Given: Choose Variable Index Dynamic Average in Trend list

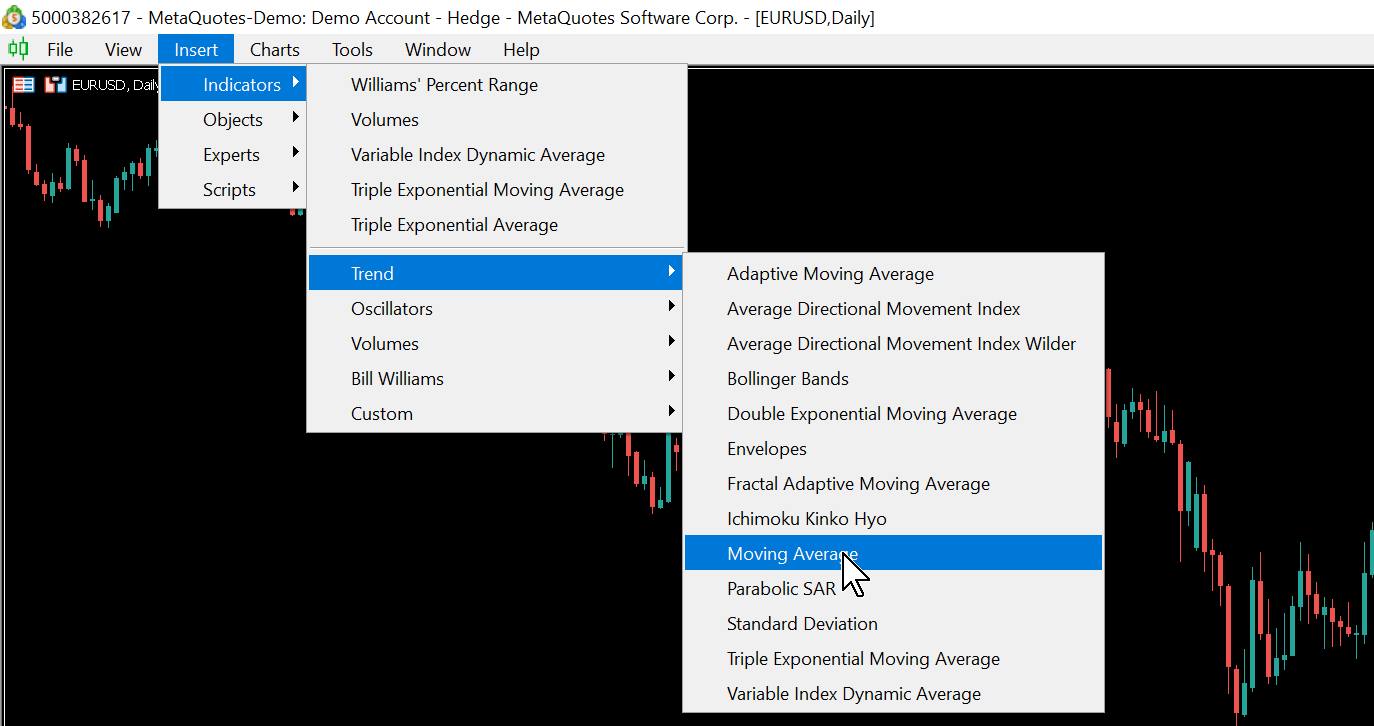Looking at the screenshot, I should point(893,693).
